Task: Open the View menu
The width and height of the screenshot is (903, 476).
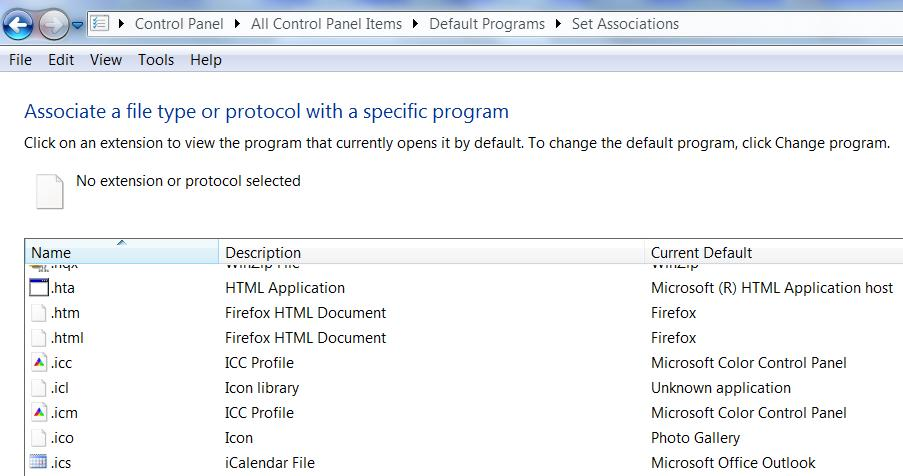Action: coord(106,60)
